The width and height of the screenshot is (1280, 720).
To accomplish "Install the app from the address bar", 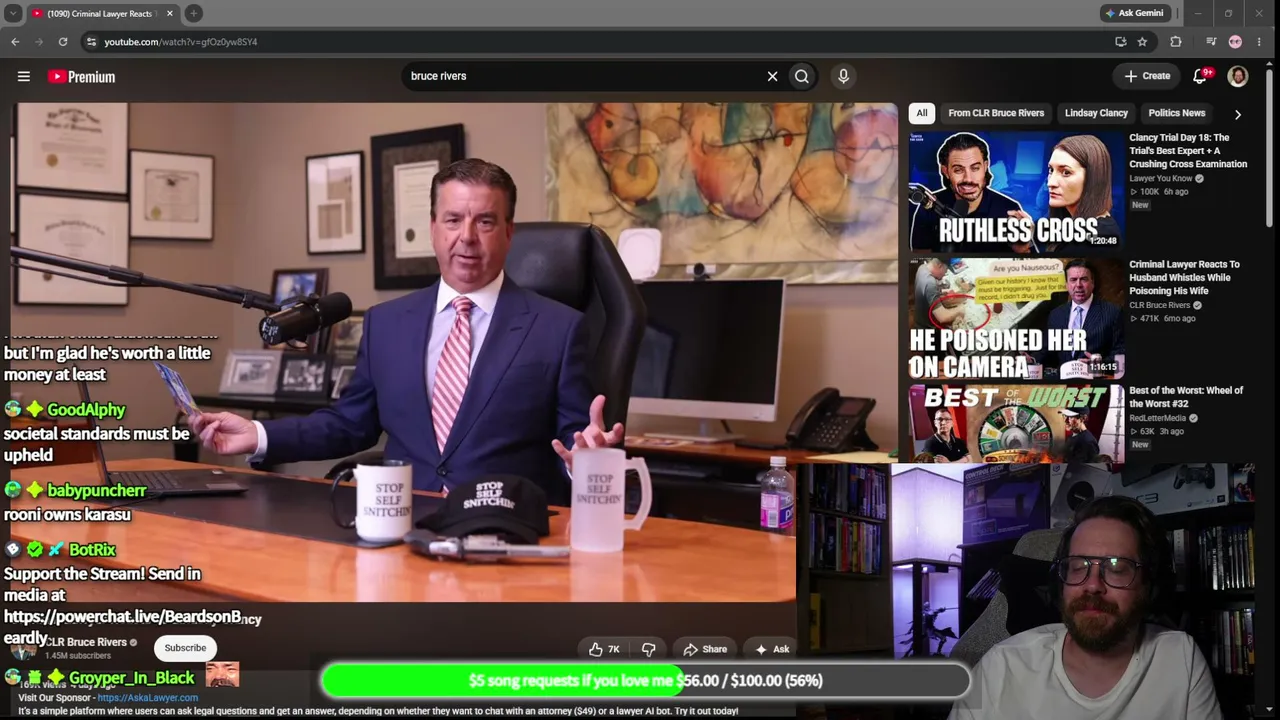I will coord(1121,41).
